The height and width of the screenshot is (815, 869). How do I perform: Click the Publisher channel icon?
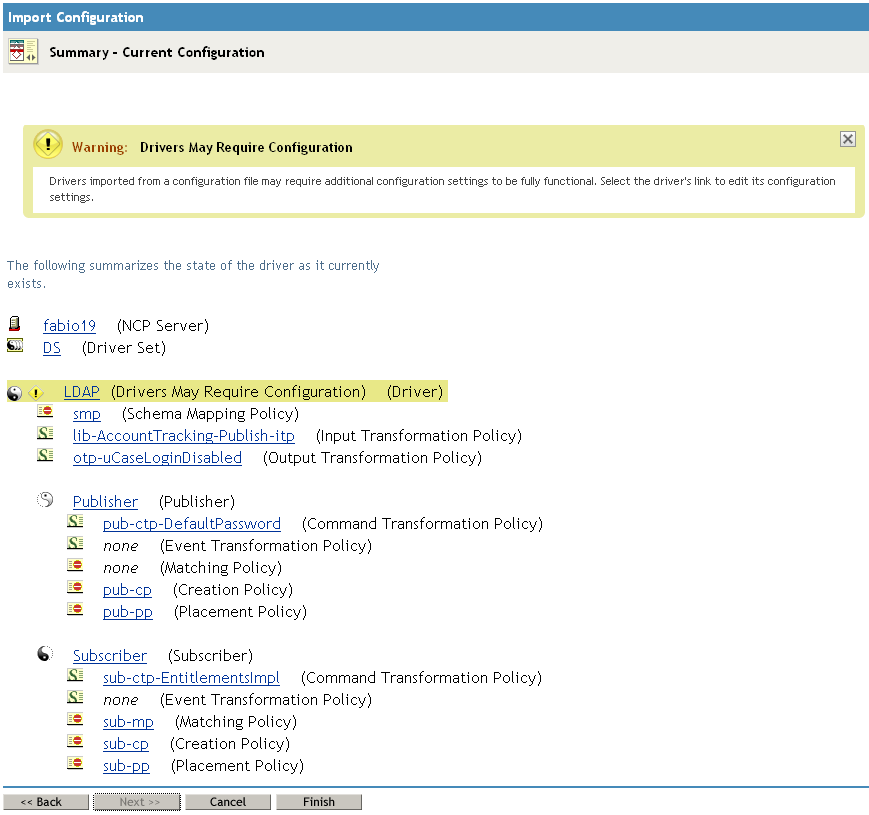click(x=45, y=500)
